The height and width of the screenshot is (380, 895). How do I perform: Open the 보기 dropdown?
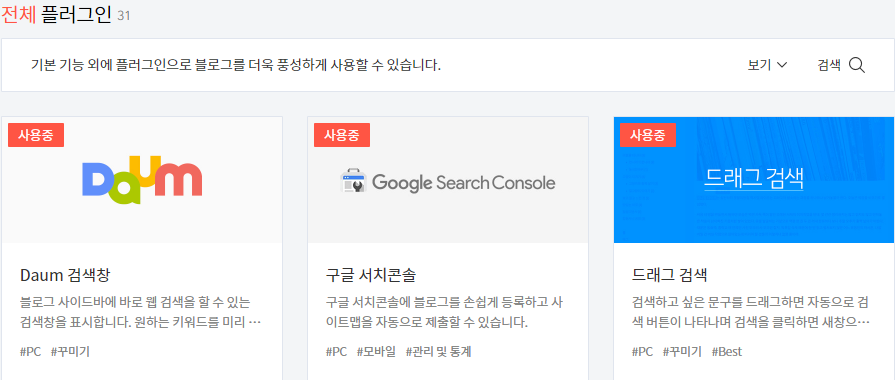[x=768, y=65]
